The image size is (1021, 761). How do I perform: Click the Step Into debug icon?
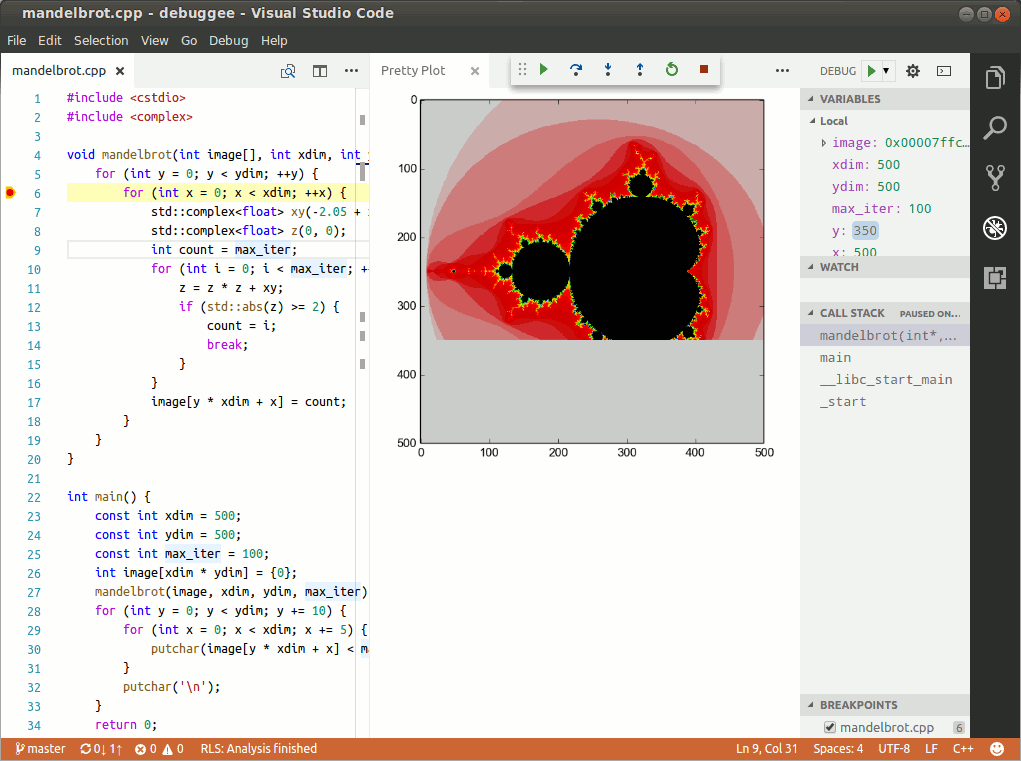(608, 70)
